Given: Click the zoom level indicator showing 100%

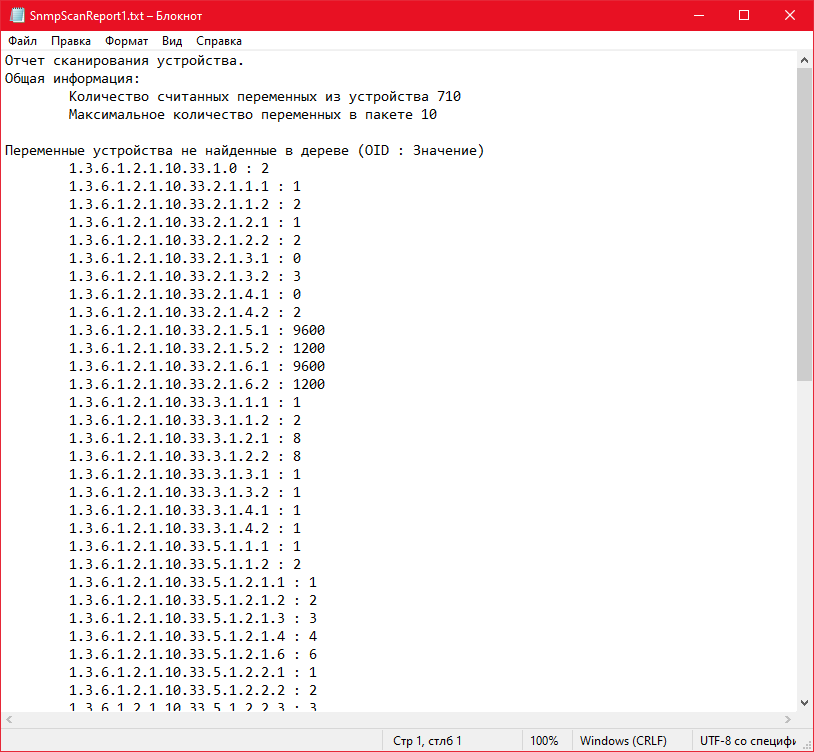Looking at the screenshot, I should tap(545, 740).
